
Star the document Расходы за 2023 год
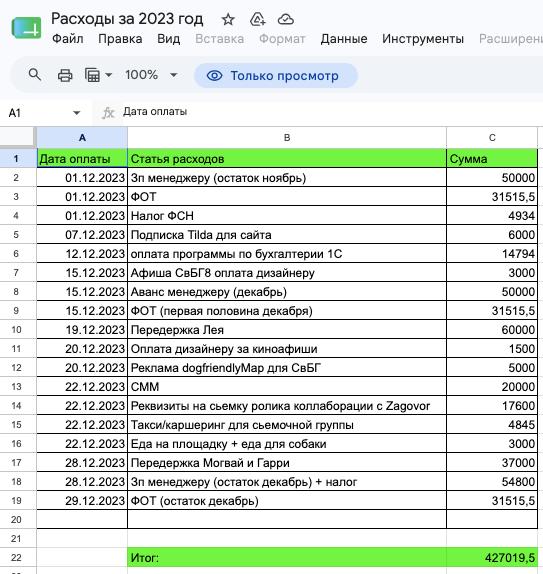(x=228, y=19)
